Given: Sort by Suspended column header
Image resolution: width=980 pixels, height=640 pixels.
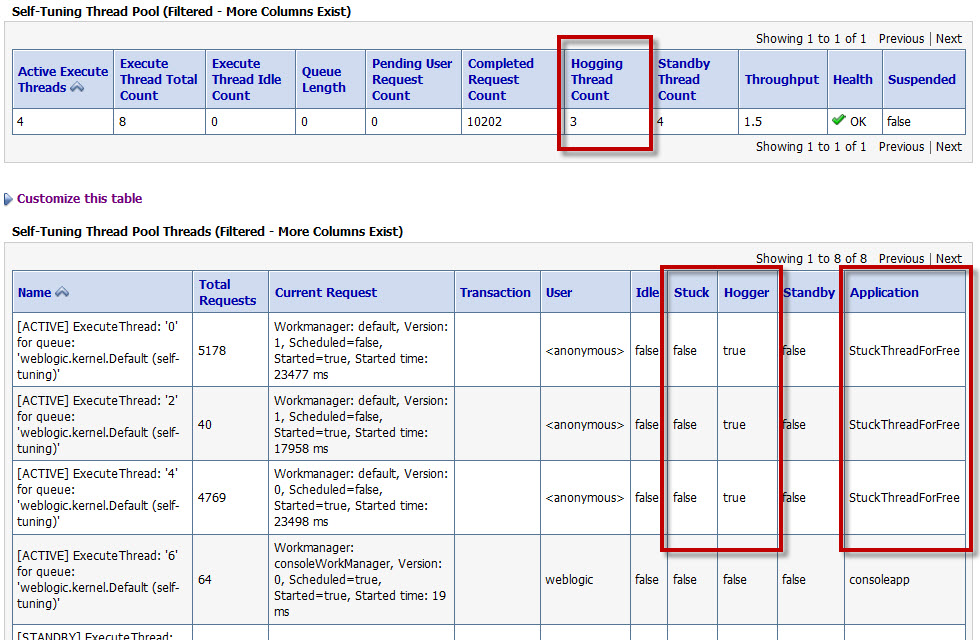Looking at the screenshot, I should click(922, 79).
